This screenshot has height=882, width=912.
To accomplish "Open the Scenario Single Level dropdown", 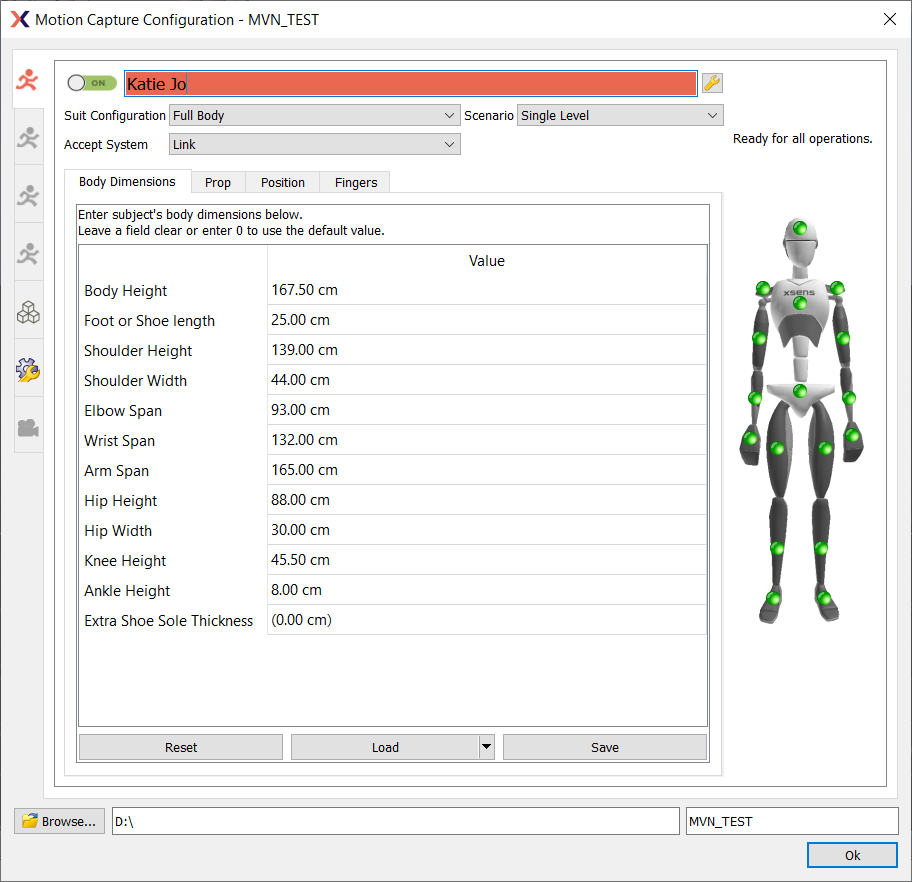I will coord(619,116).
